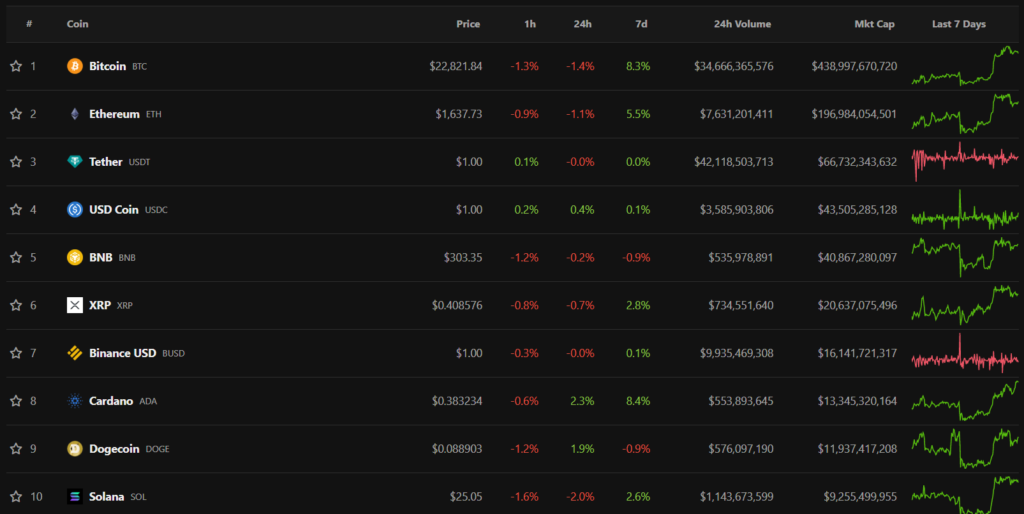Favorite Ethereum with its star
Image resolution: width=1024 pixels, height=514 pixels.
[x=16, y=114]
